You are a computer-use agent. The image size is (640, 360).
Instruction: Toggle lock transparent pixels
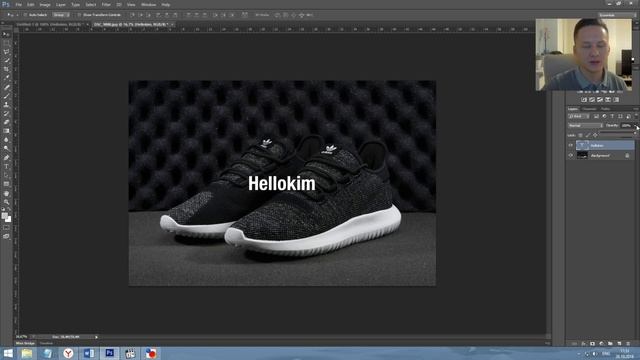pyautogui.click(x=580, y=135)
